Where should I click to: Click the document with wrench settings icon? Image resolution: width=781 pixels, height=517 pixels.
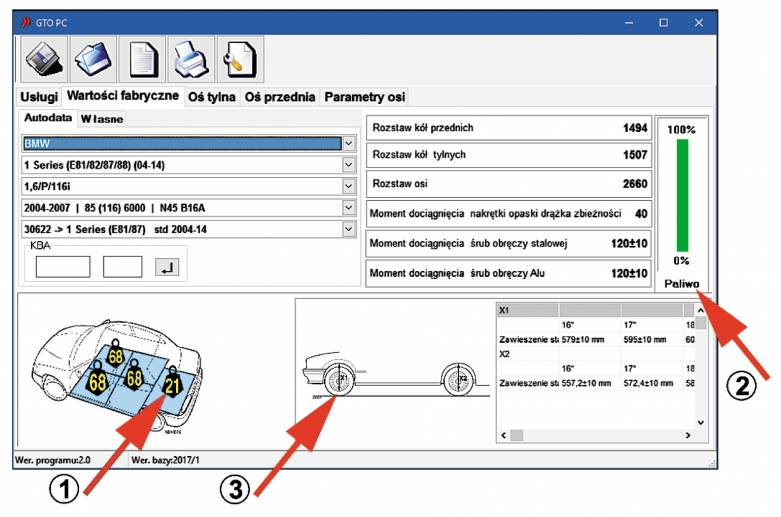tap(240, 59)
